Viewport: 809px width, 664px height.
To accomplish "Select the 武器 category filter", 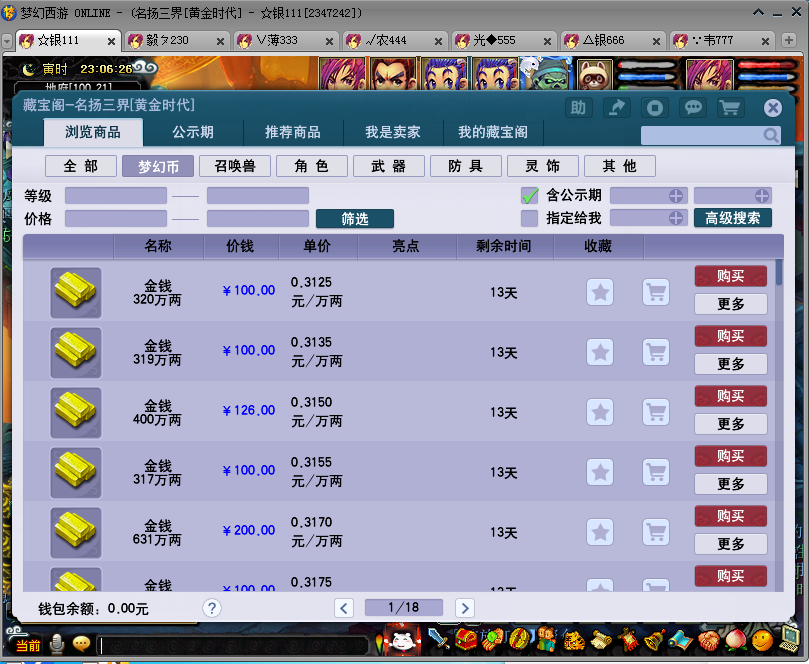I will pyautogui.click(x=389, y=166).
